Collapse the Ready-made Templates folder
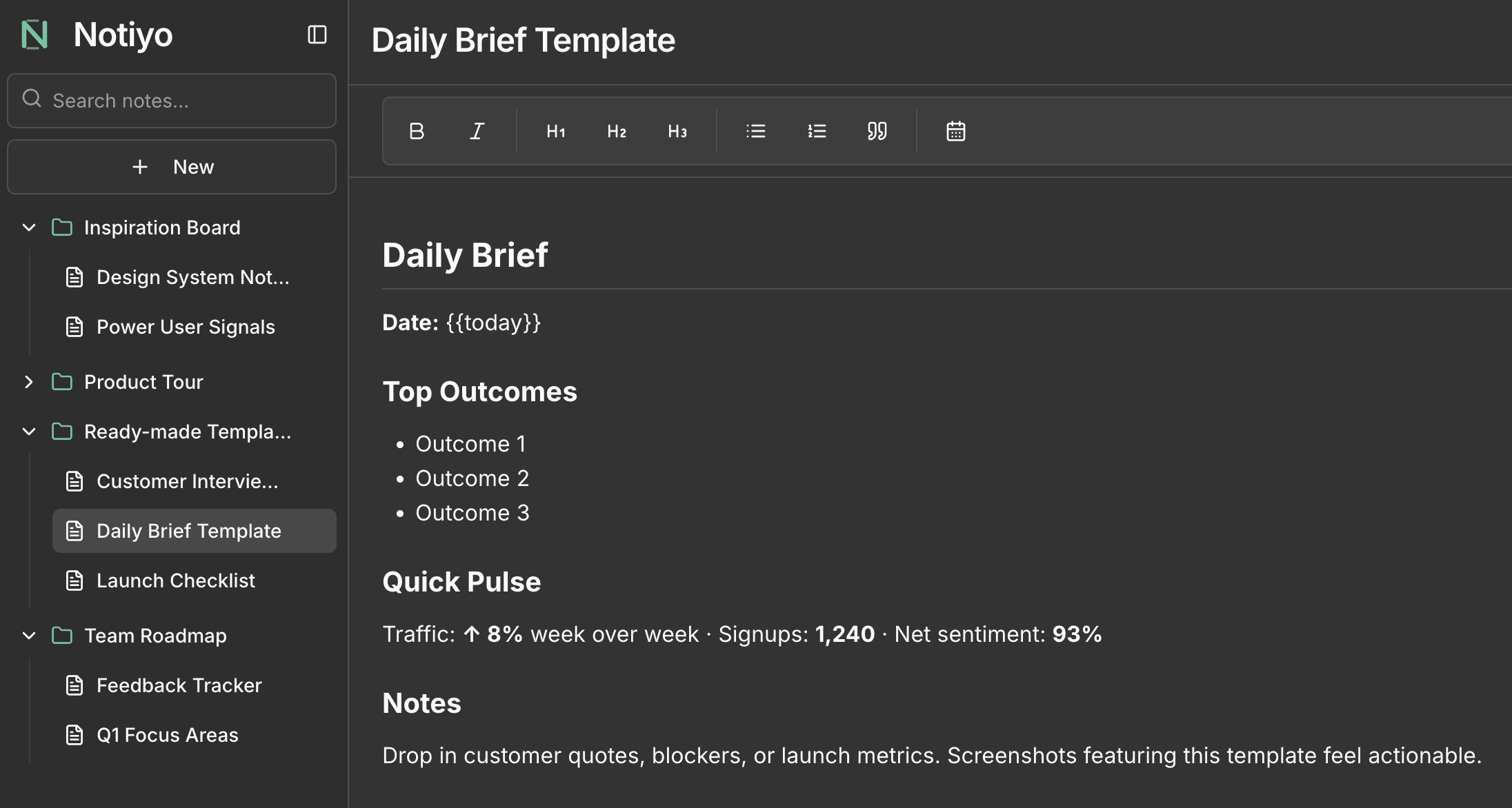This screenshot has width=1512, height=808. [x=29, y=432]
